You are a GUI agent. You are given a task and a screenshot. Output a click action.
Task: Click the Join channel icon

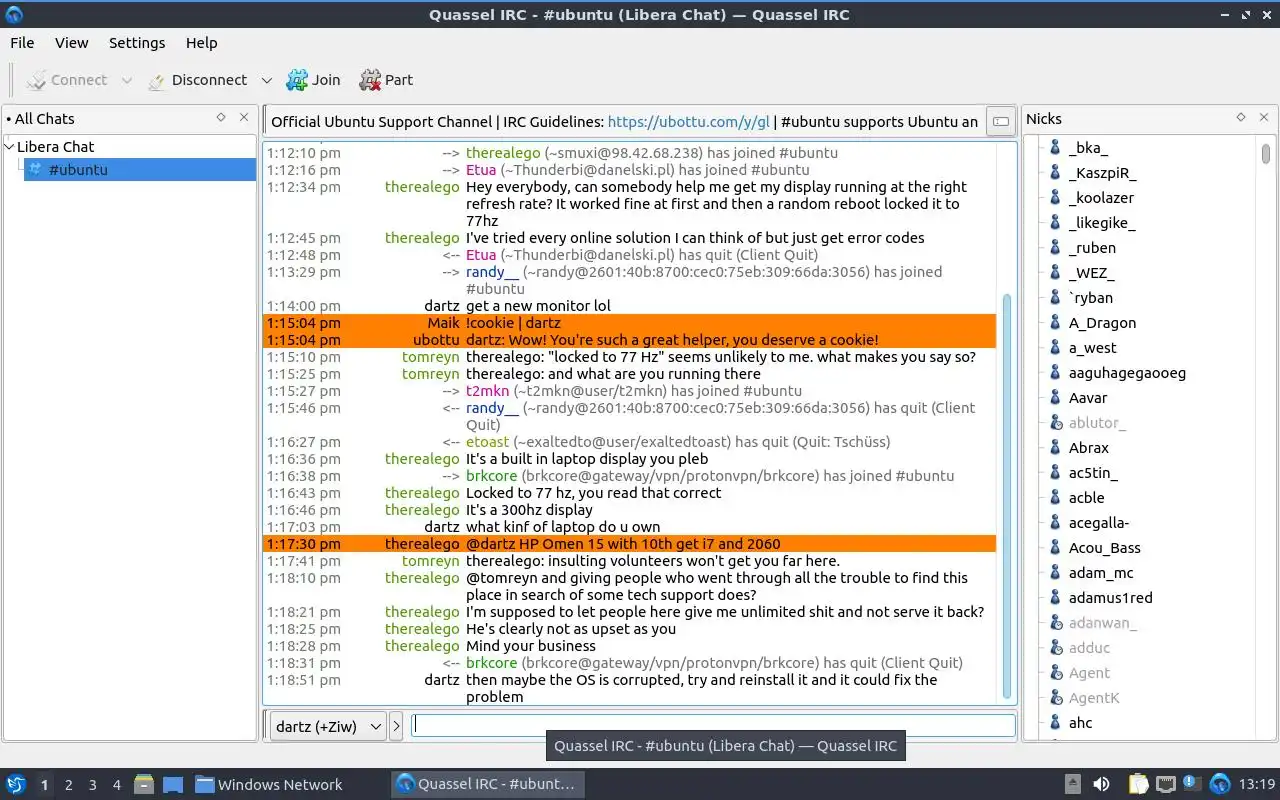(297, 80)
